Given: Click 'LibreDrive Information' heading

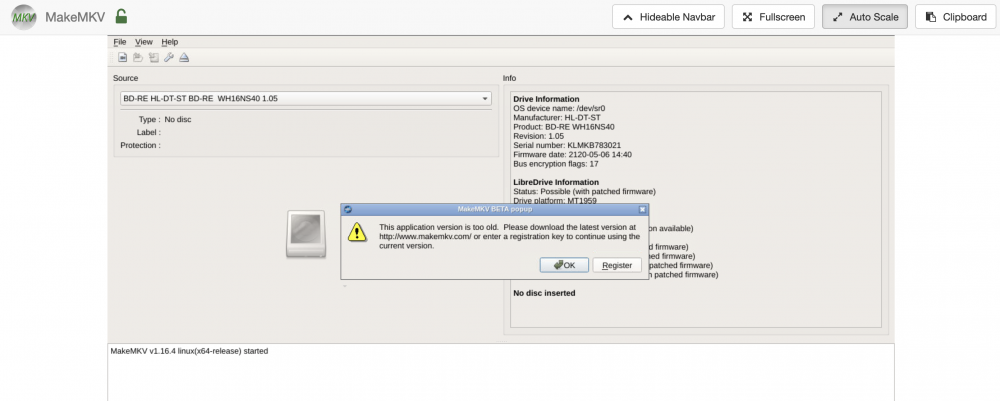Looking at the screenshot, I should (x=556, y=182).
